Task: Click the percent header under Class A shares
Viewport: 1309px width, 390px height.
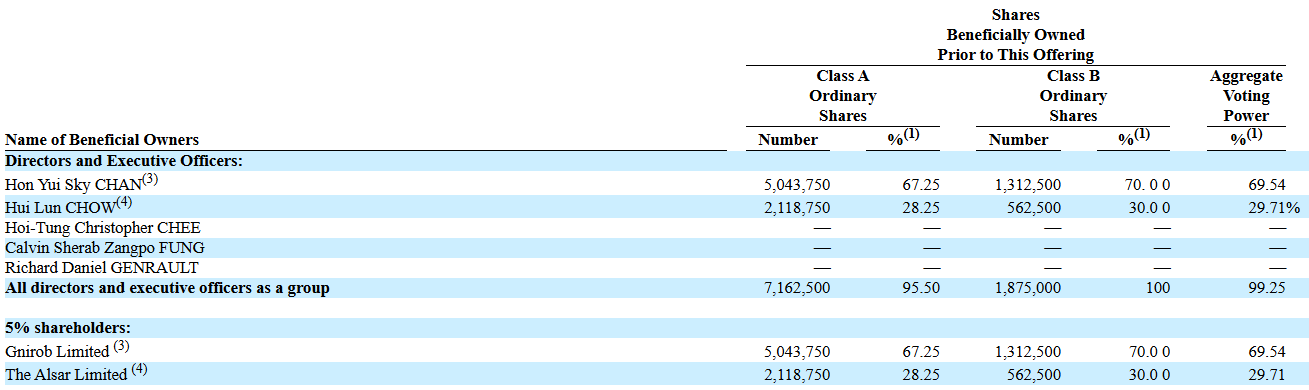Action: (904, 139)
